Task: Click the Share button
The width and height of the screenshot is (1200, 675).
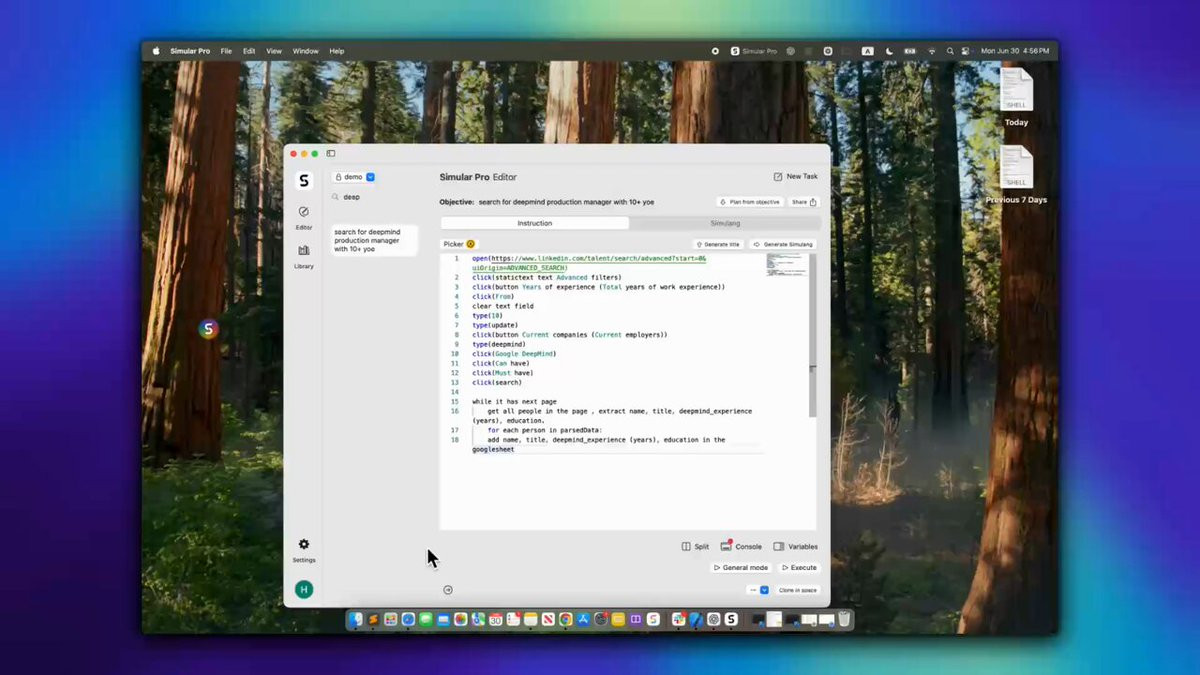Action: (804, 202)
